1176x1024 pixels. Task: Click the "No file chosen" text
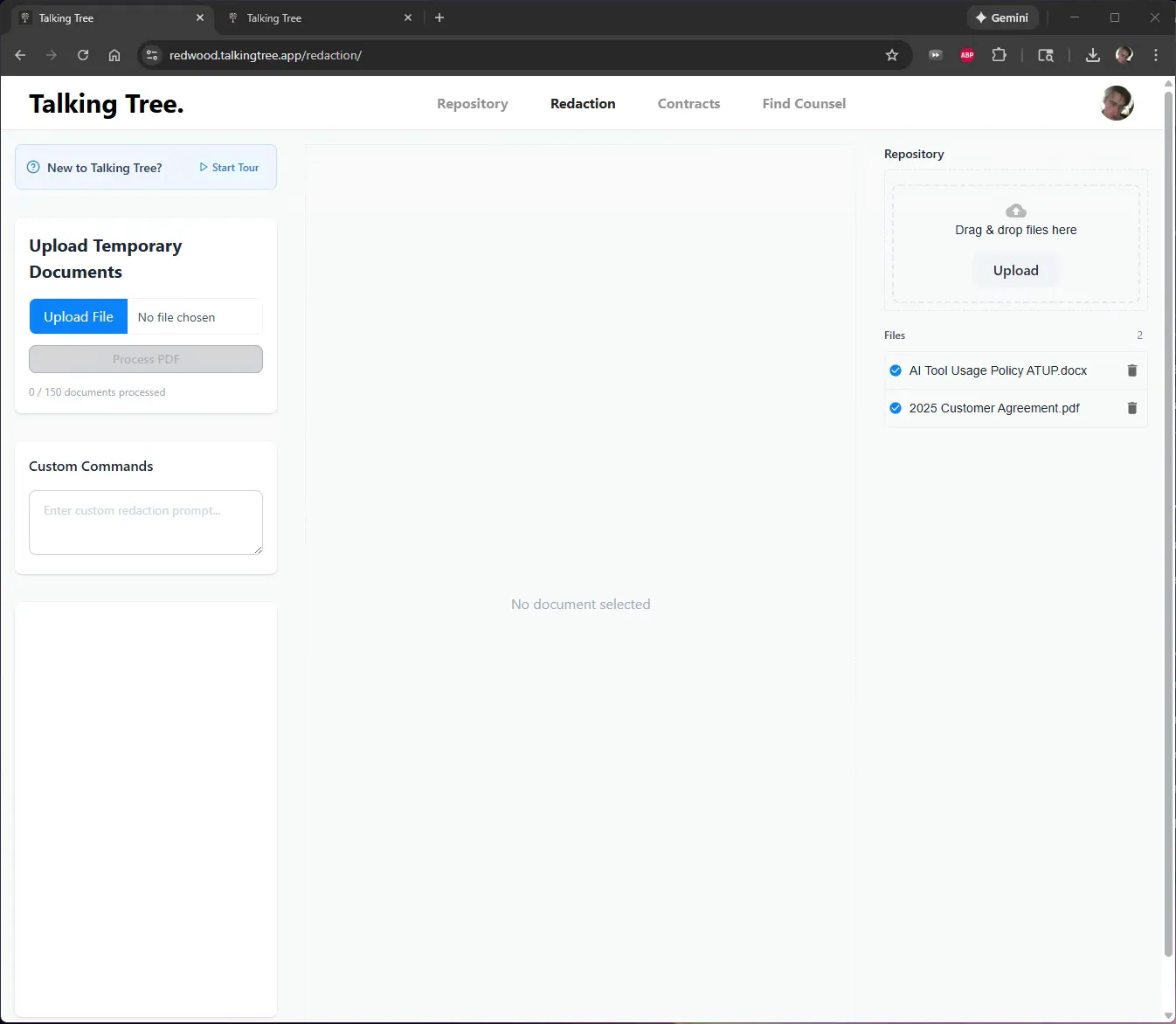coord(176,317)
